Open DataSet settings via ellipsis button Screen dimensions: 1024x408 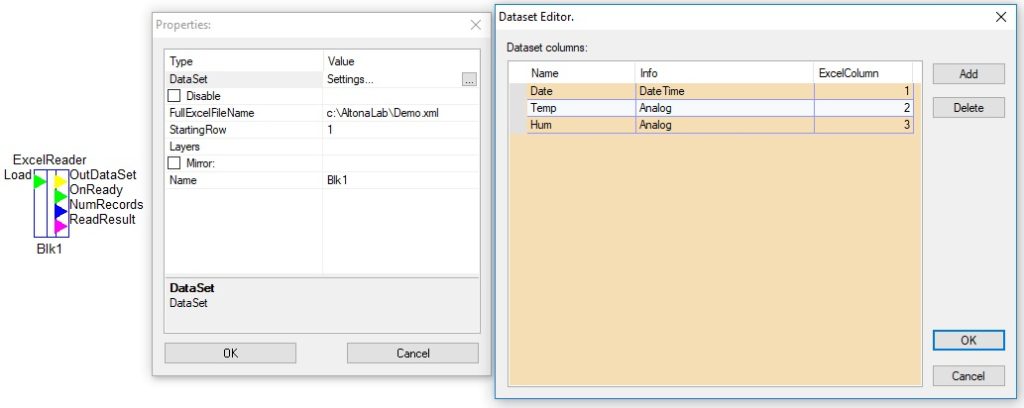click(x=469, y=80)
